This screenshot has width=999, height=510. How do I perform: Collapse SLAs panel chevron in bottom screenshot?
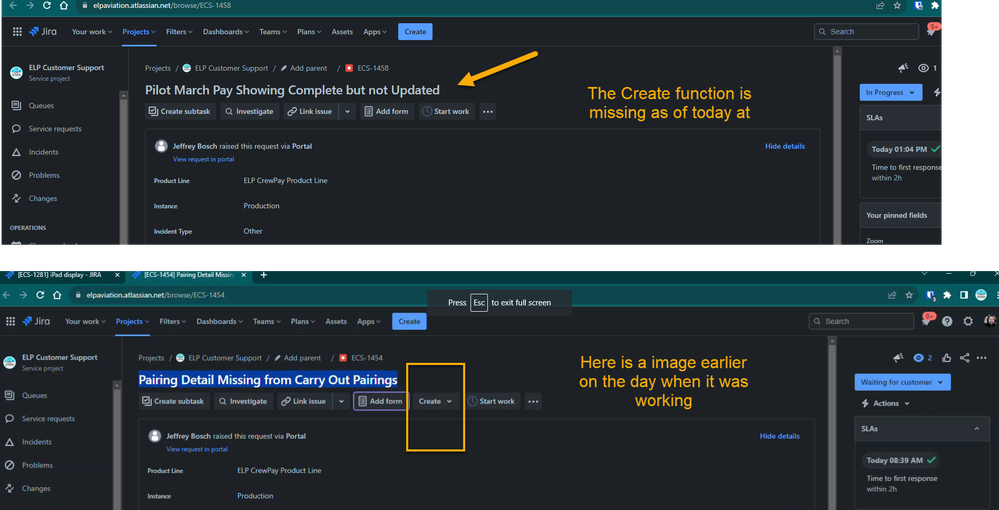977,429
